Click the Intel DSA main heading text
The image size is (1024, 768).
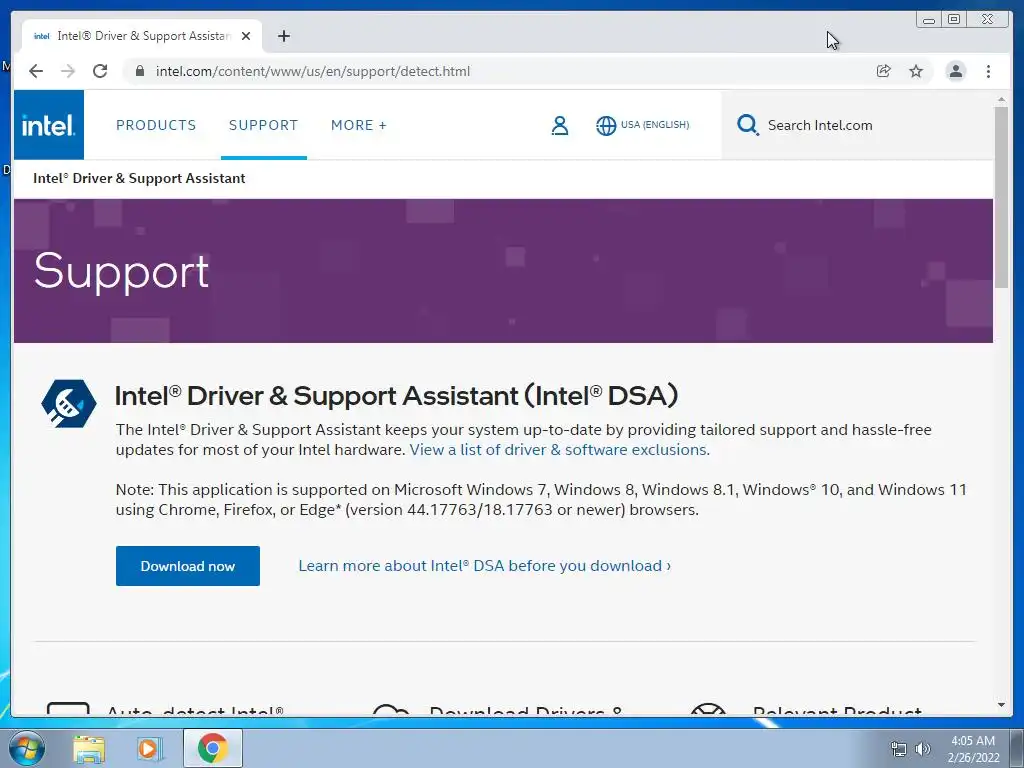click(x=396, y=396)
